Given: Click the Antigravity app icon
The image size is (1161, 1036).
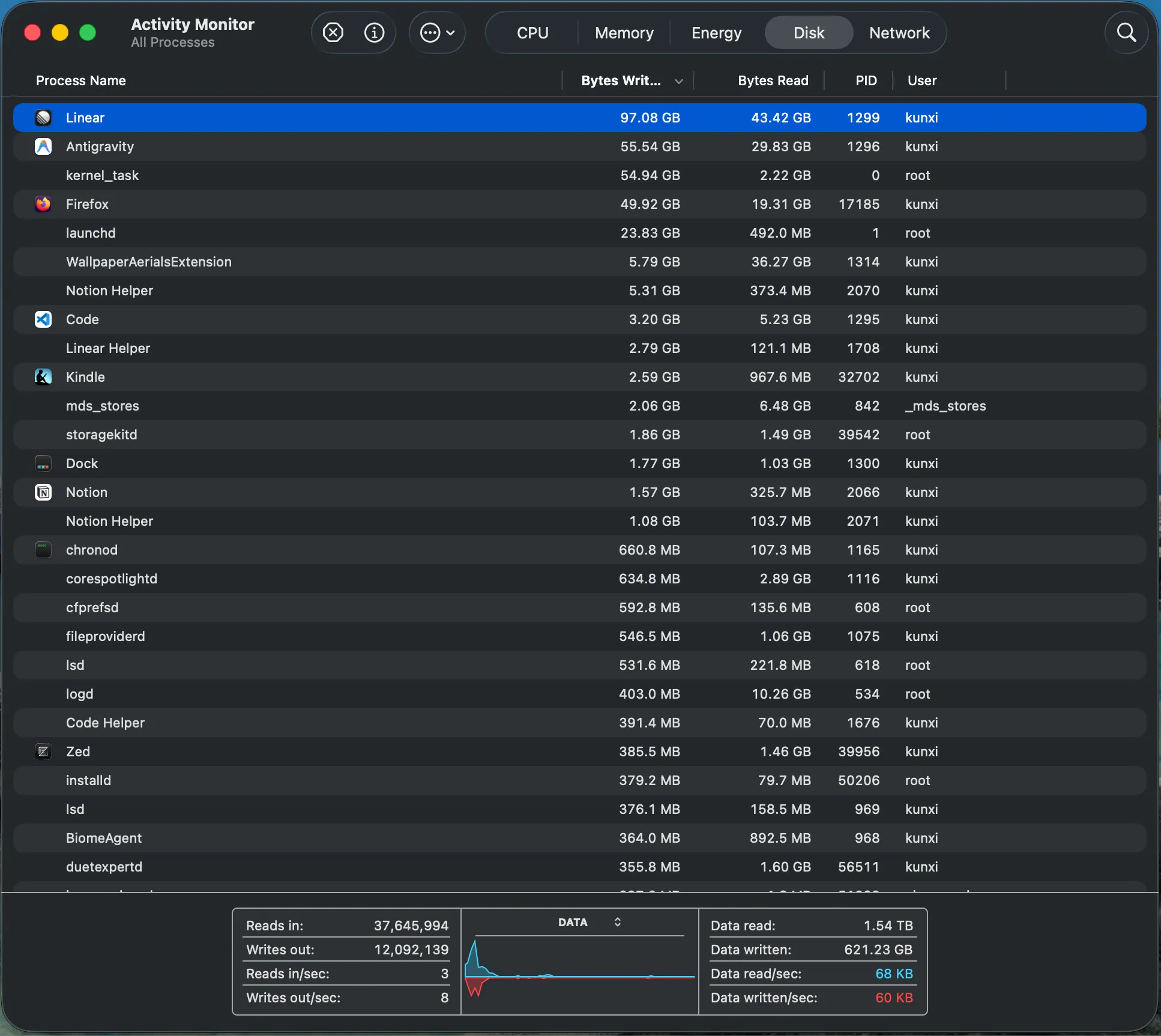Looking at the screenshot, I should click(43, 146).
